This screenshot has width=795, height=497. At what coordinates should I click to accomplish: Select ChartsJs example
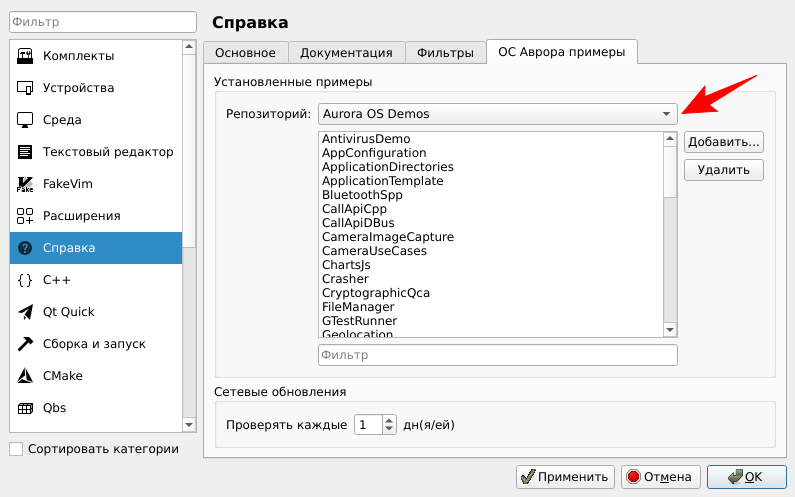tap(346, 265)
